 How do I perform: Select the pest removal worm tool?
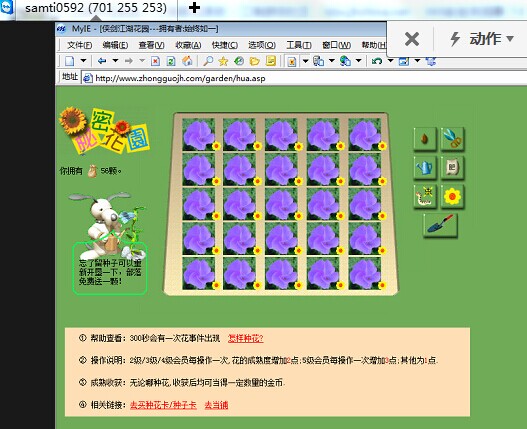click(425, 196)
